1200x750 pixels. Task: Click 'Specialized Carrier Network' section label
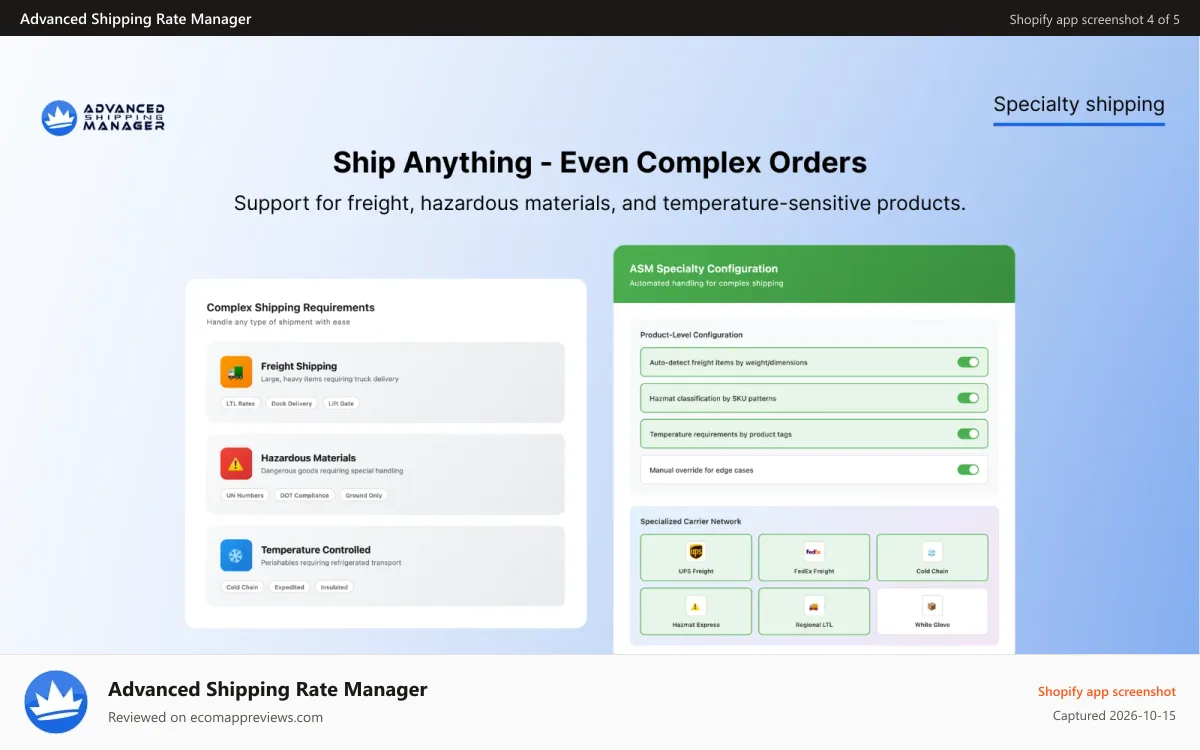pos(691,522)
